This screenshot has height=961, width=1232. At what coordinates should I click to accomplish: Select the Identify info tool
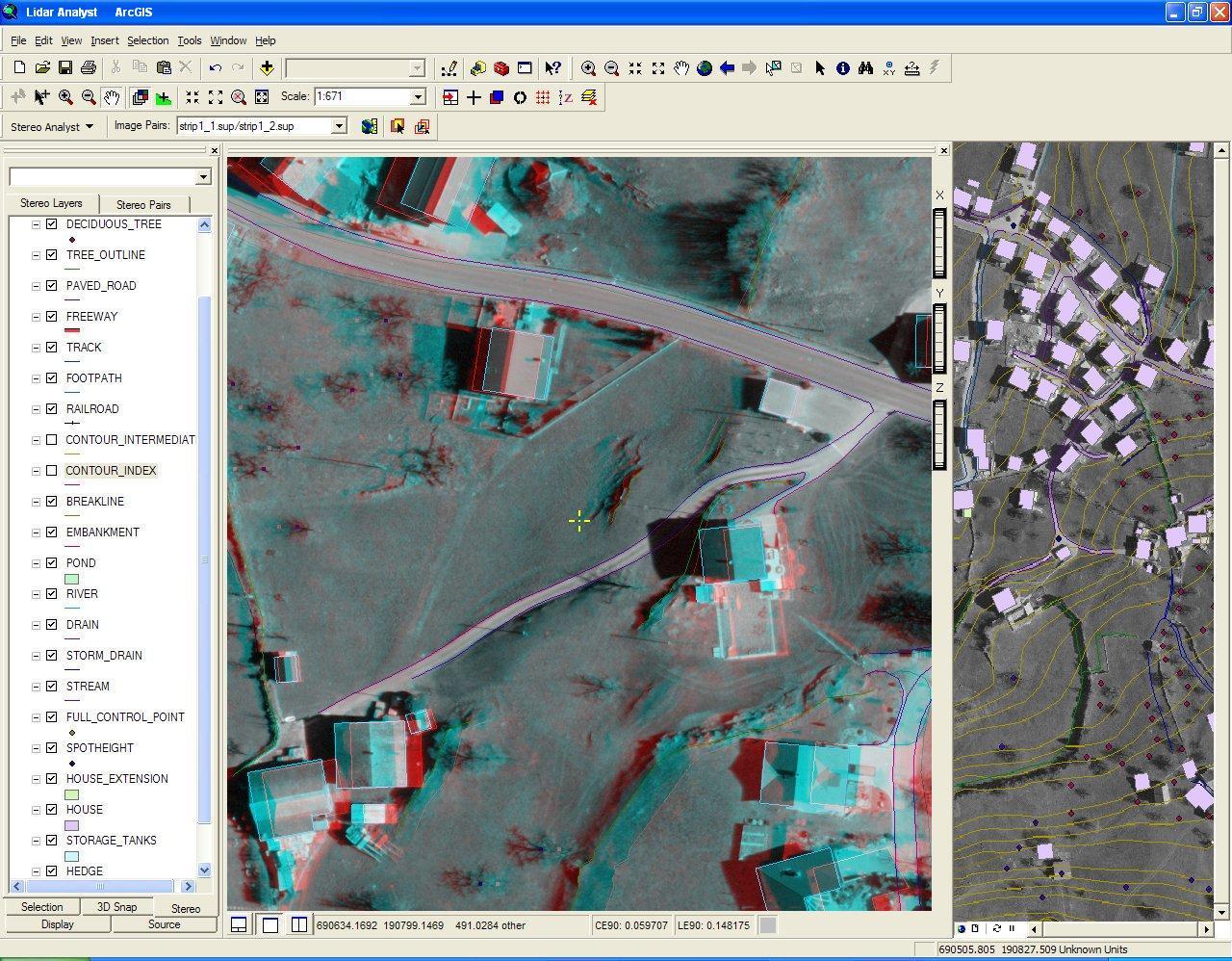tap(843, 68)
